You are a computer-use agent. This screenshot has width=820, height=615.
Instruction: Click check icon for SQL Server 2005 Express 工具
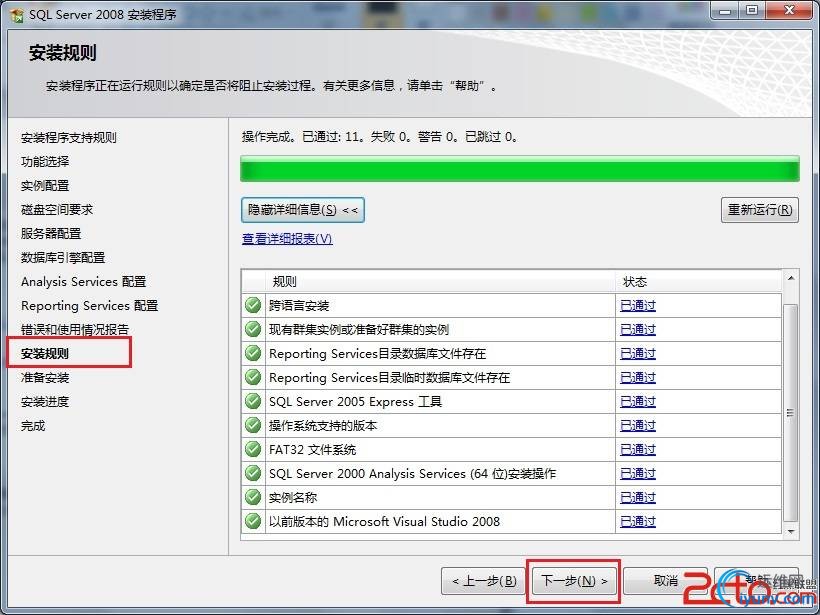(253, 401)
